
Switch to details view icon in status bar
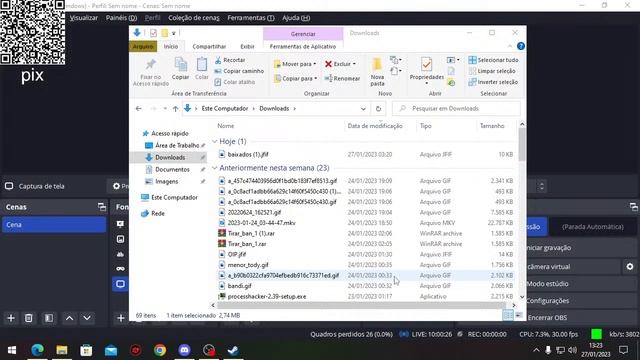[508, 315]
